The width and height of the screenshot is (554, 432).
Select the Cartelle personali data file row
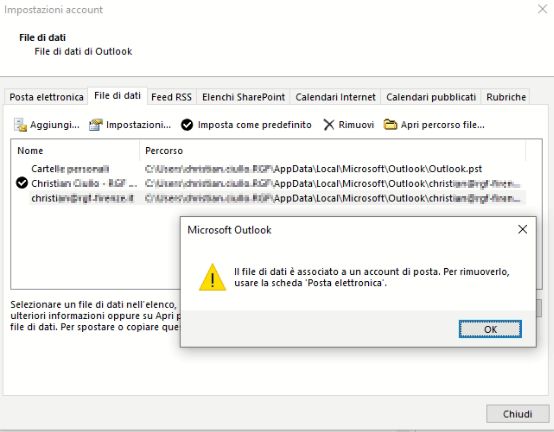pos(269,168)
